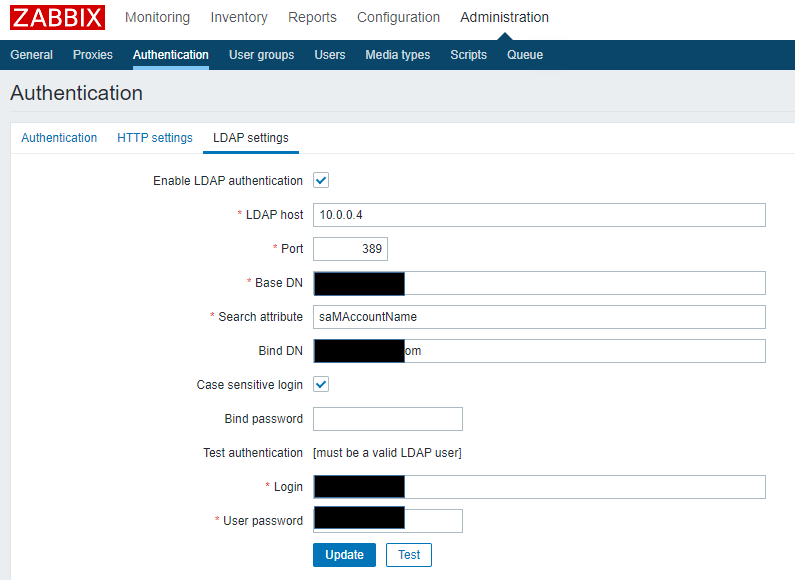Open the Reports menu
The height and width of the screenshot is (580, 795).
pyautogui.click(x=312, y=17)
